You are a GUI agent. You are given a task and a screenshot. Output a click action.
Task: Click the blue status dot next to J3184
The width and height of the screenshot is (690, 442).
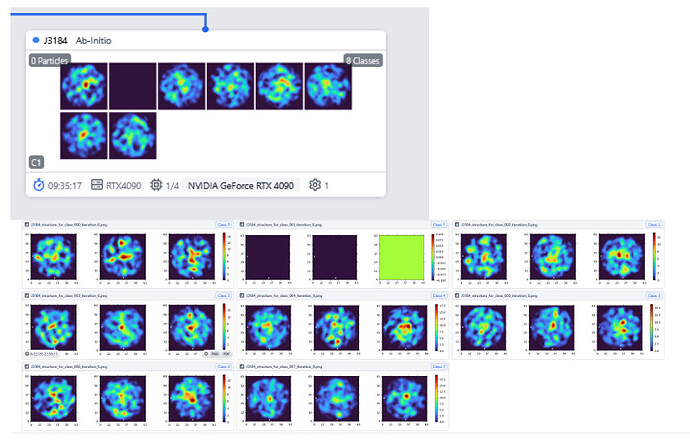pyautogui.click(x=36, y=40)
